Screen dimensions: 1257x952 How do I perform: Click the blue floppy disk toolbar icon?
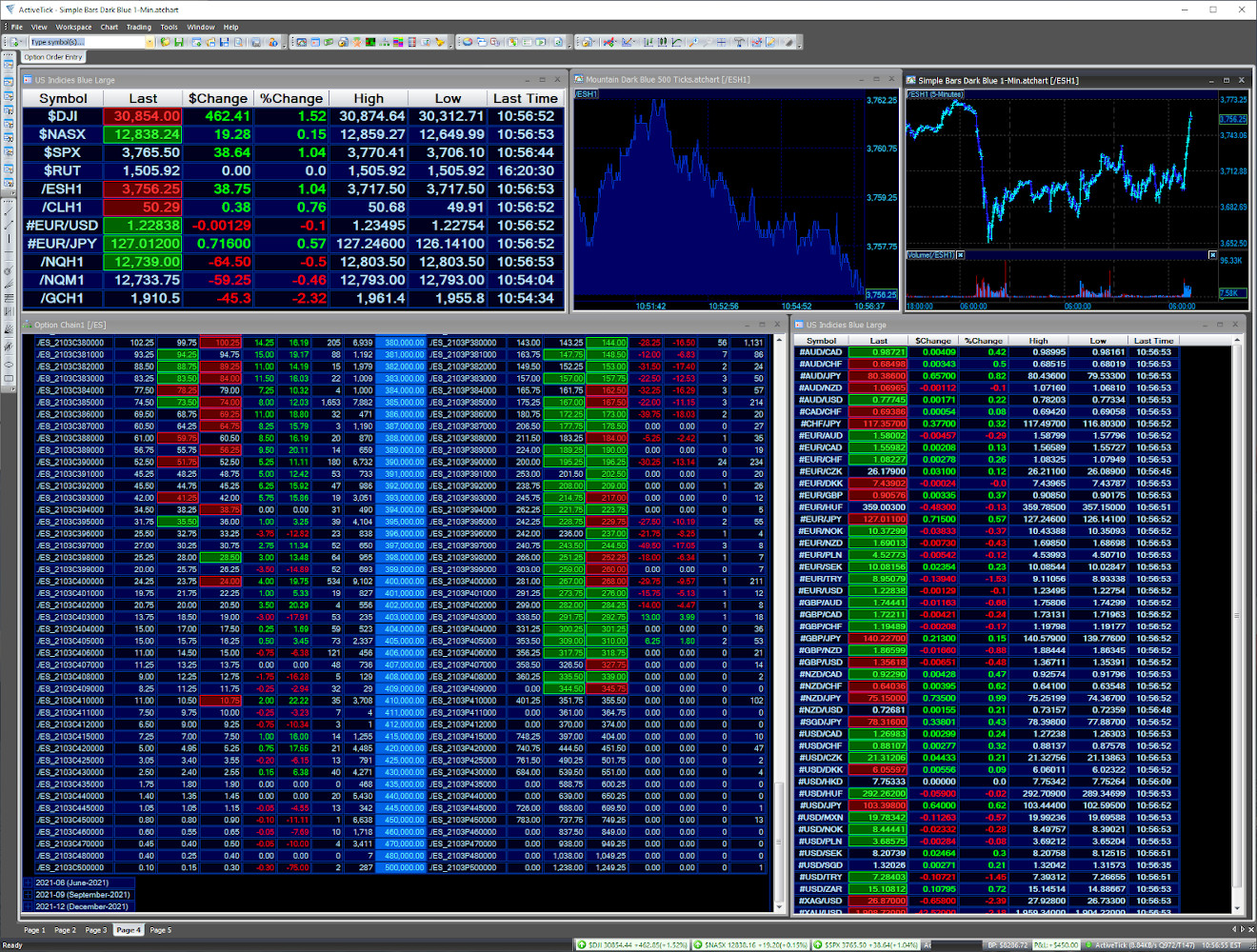coord(225,42)
